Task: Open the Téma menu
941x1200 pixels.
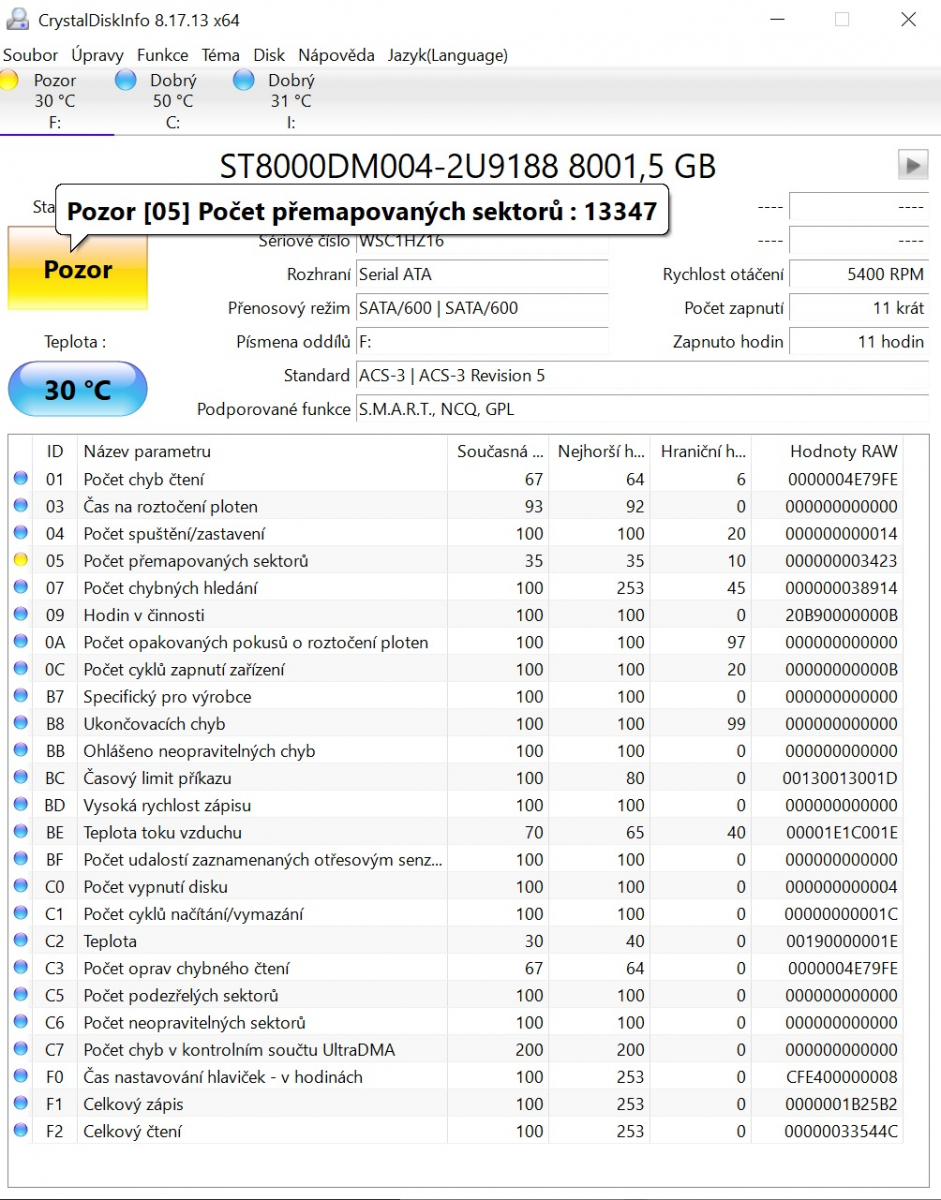Action: (x=220, y=55)
